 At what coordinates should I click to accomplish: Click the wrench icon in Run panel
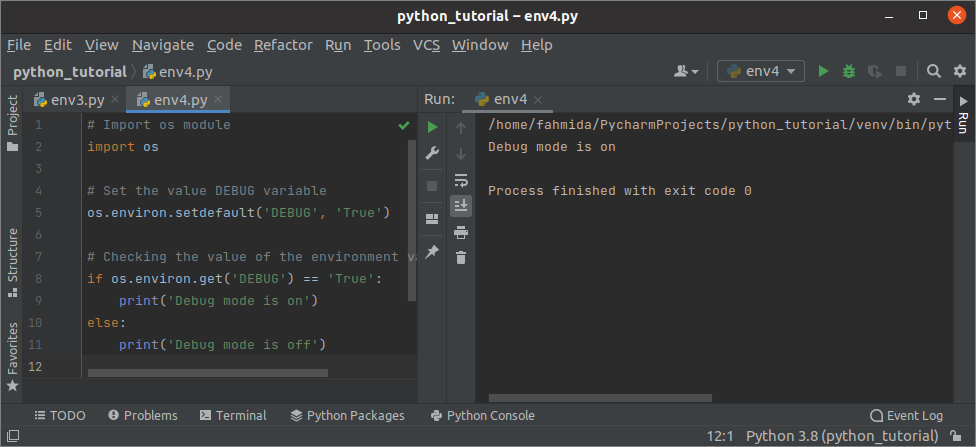click(432, 153)
